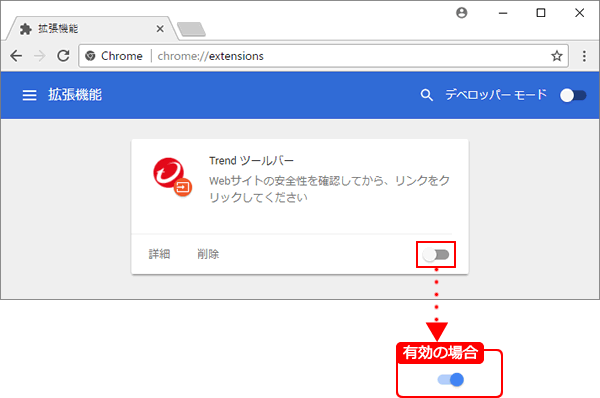Click the Webサイトの安全性 description text
This screenshot has height=398, width=600.
click(329, 189)
